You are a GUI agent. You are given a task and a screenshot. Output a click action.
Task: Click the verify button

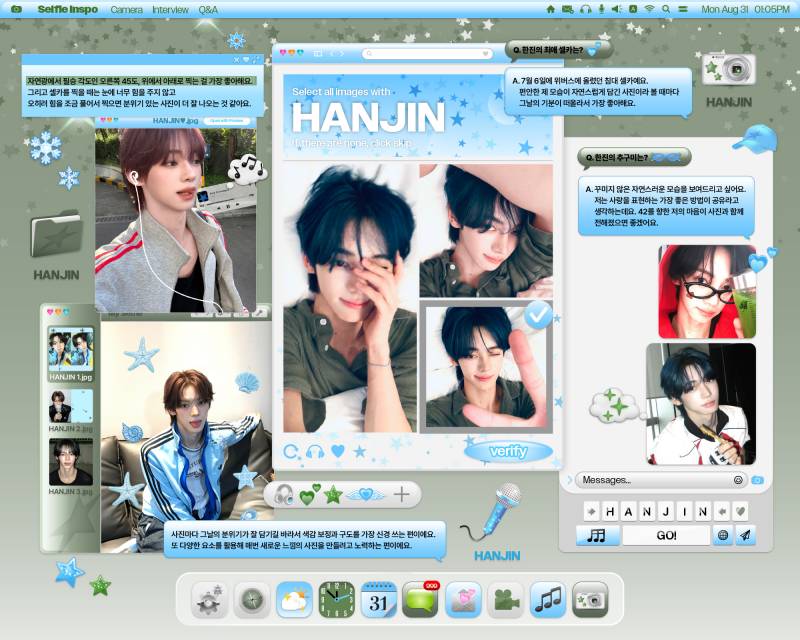[x=508, y=451]
